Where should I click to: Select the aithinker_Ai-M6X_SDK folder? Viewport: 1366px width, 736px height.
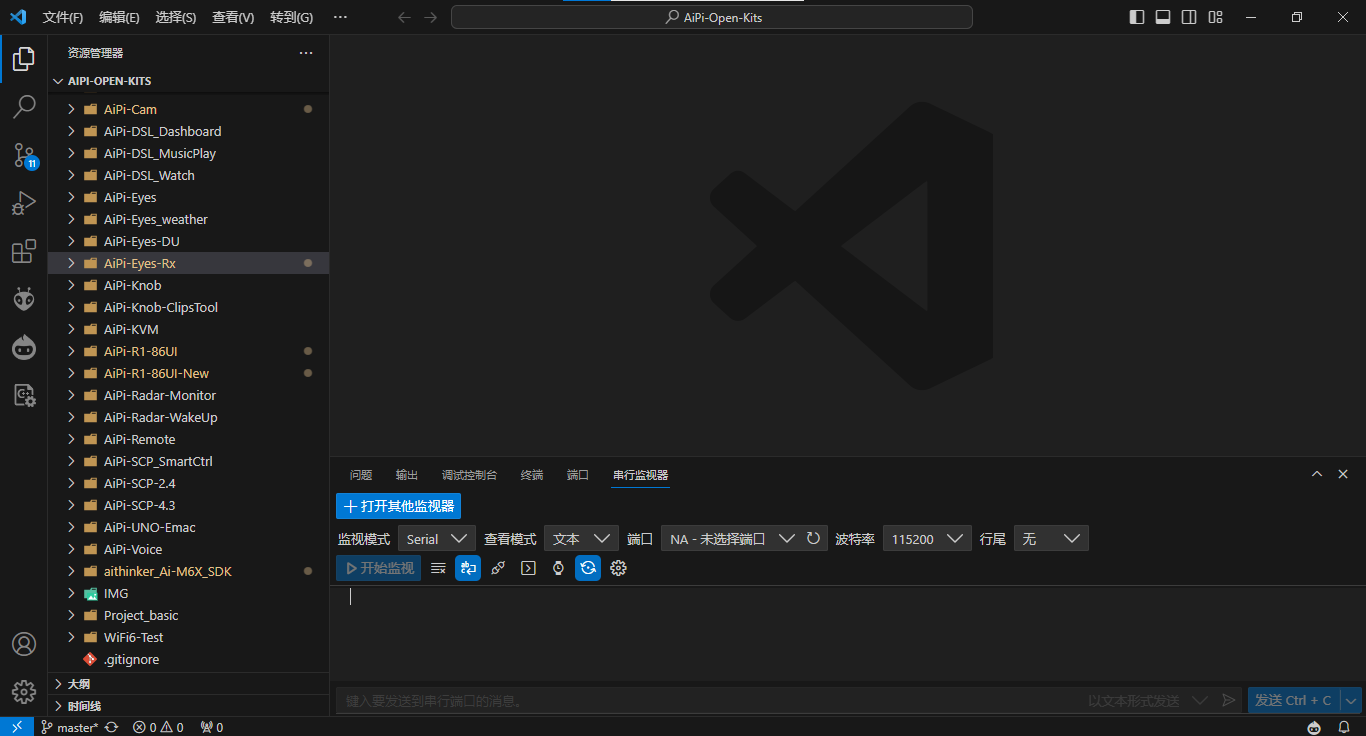coord(188,571)
